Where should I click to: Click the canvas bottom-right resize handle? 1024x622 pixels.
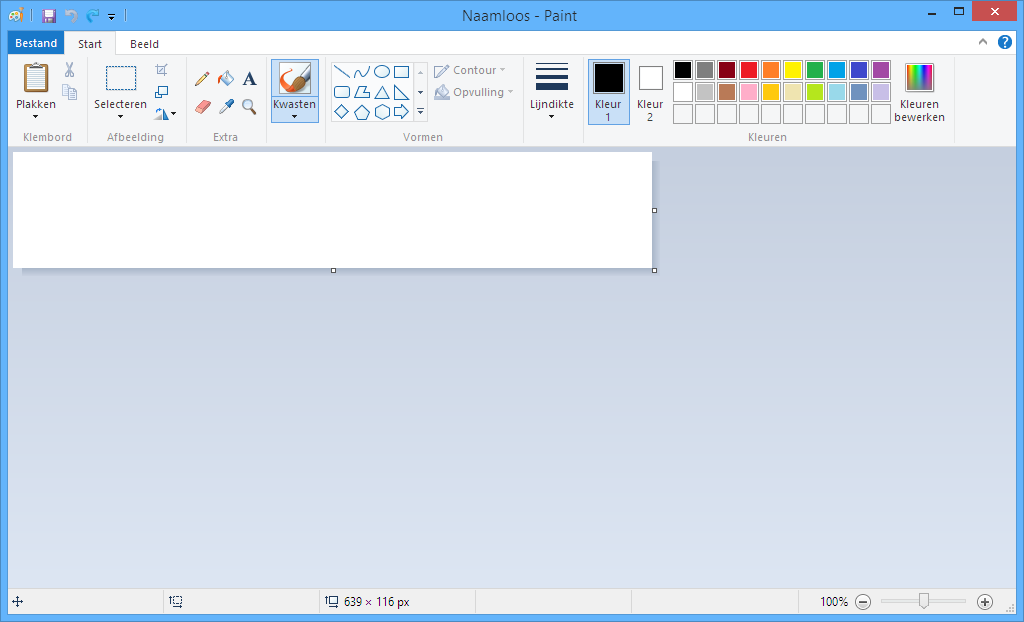[655, 270]
